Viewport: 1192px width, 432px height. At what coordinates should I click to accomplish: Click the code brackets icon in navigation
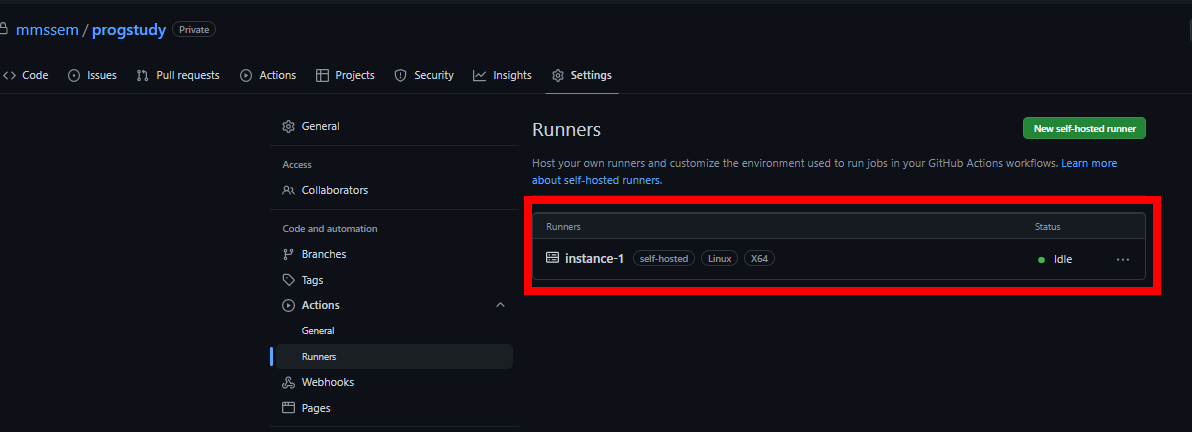(9, 75)
